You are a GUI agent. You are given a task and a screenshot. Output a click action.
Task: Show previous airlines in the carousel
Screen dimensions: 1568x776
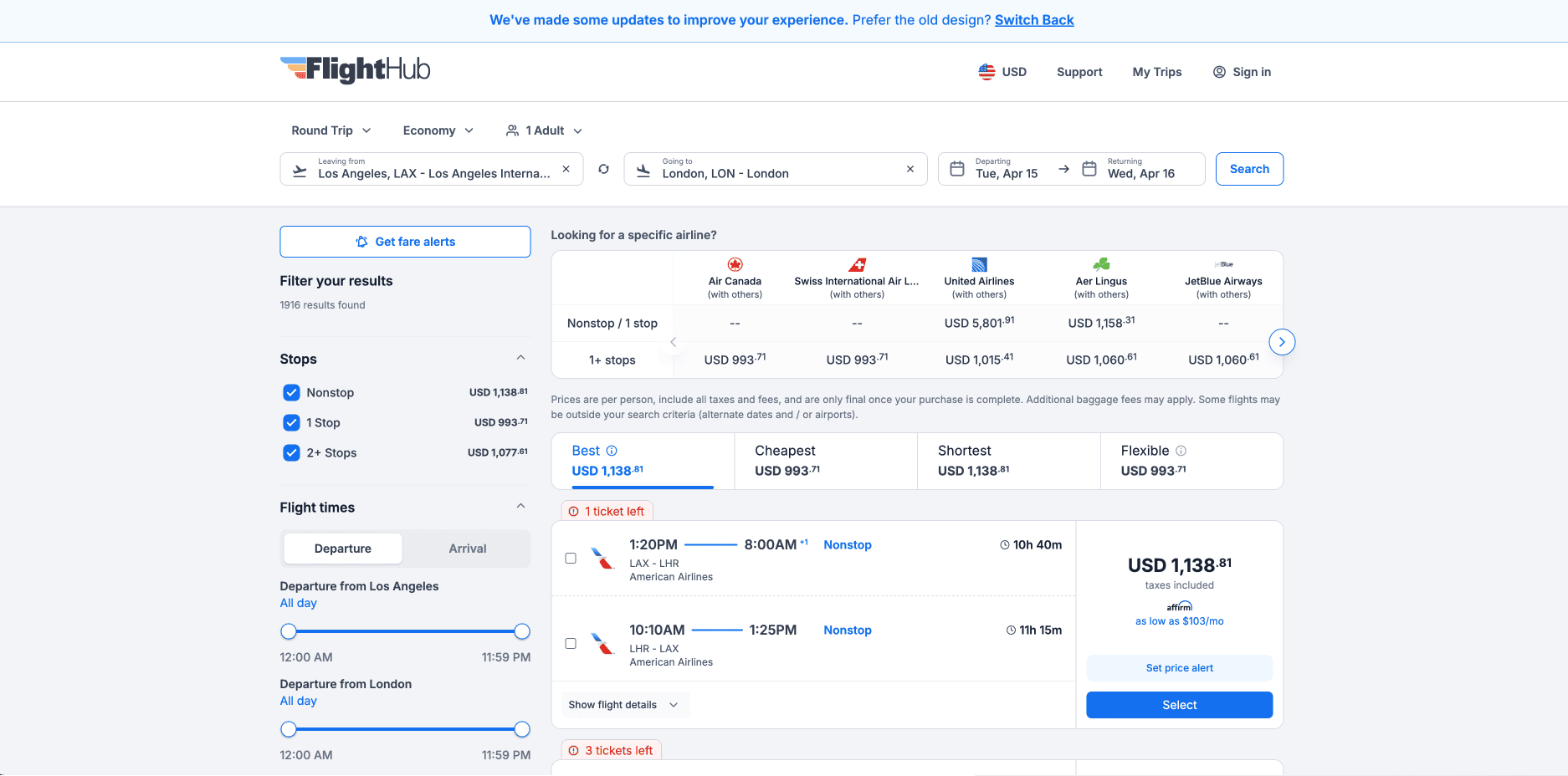click(673, 342)
